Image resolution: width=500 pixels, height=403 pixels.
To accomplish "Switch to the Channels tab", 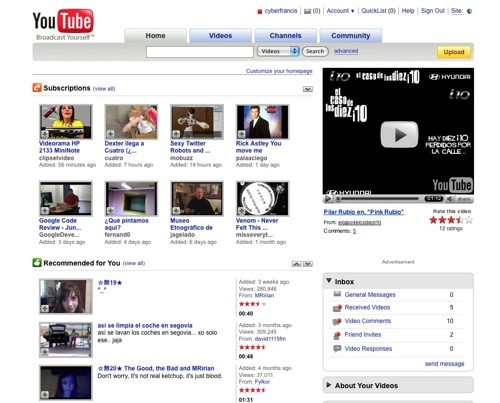I will pyautogui.click(x=285, y=36).
